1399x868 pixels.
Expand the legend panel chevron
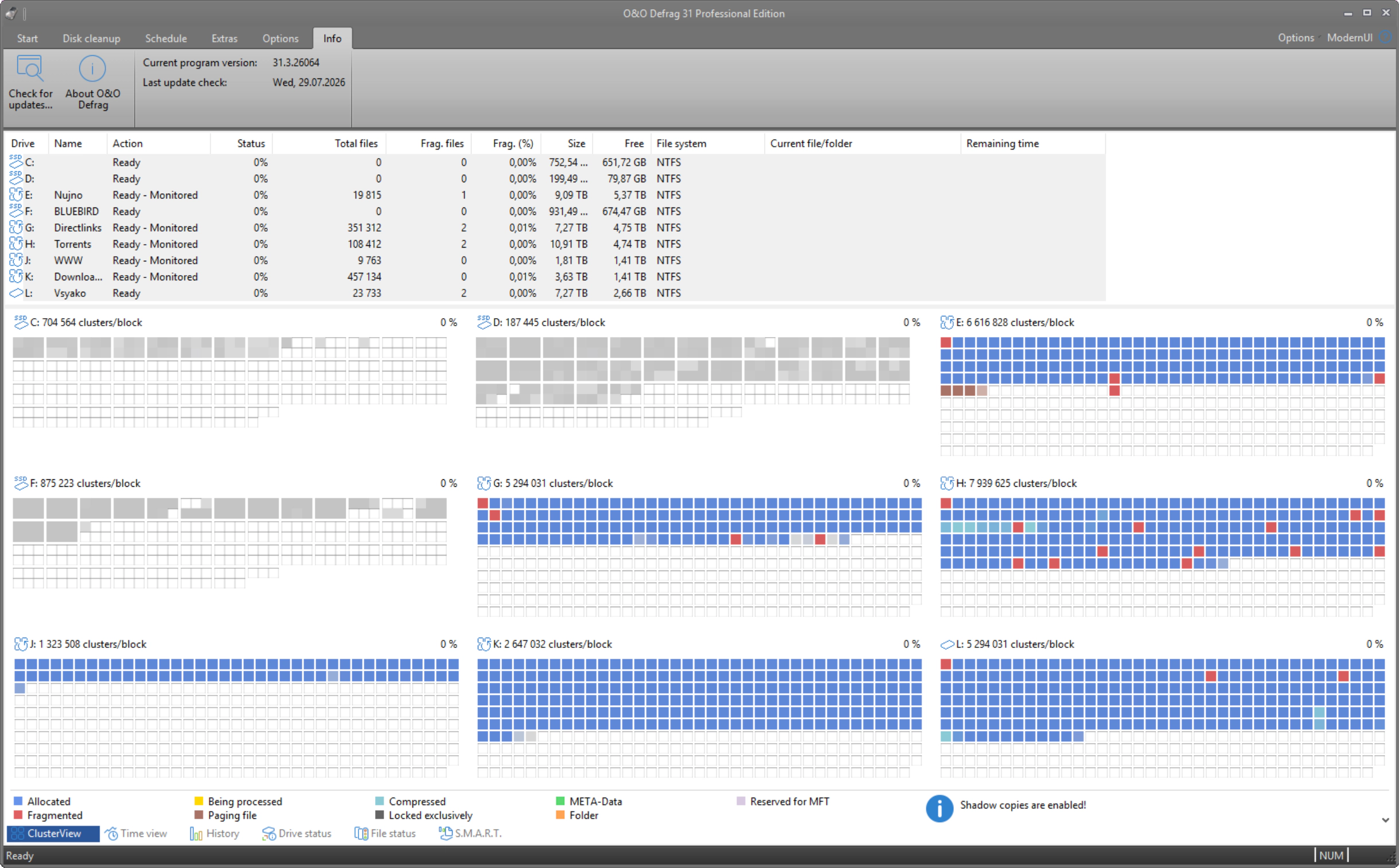[x=1385, y=820]
